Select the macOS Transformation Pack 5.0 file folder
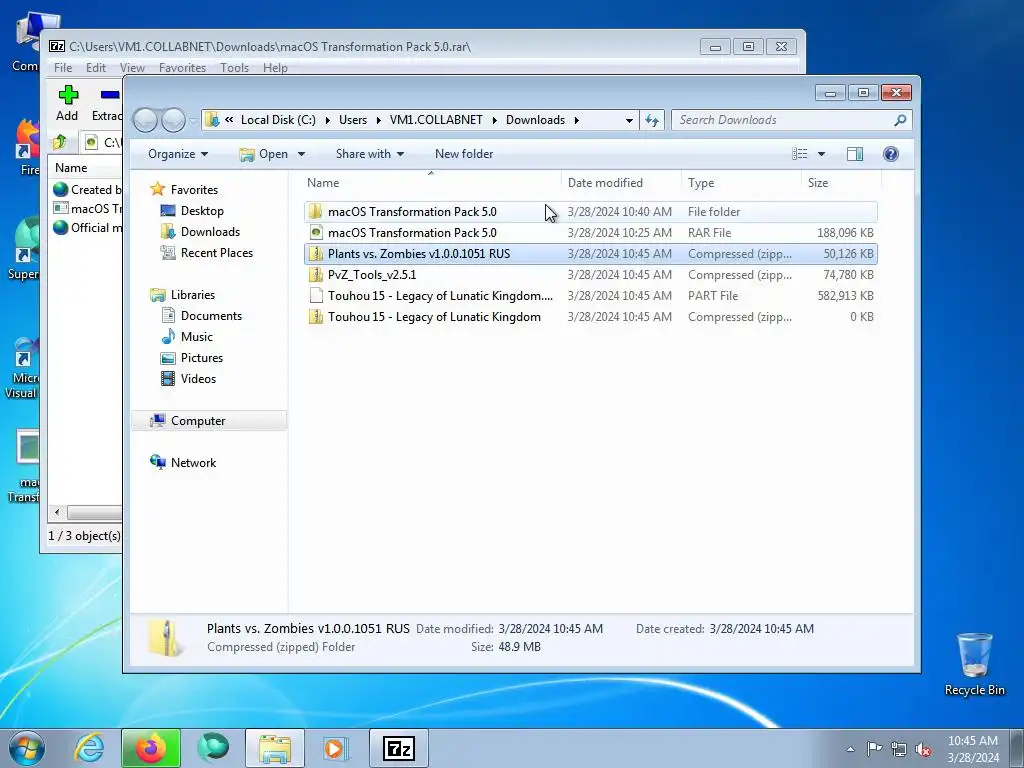This screenshot has height=768, width=1024. (590, 212)
